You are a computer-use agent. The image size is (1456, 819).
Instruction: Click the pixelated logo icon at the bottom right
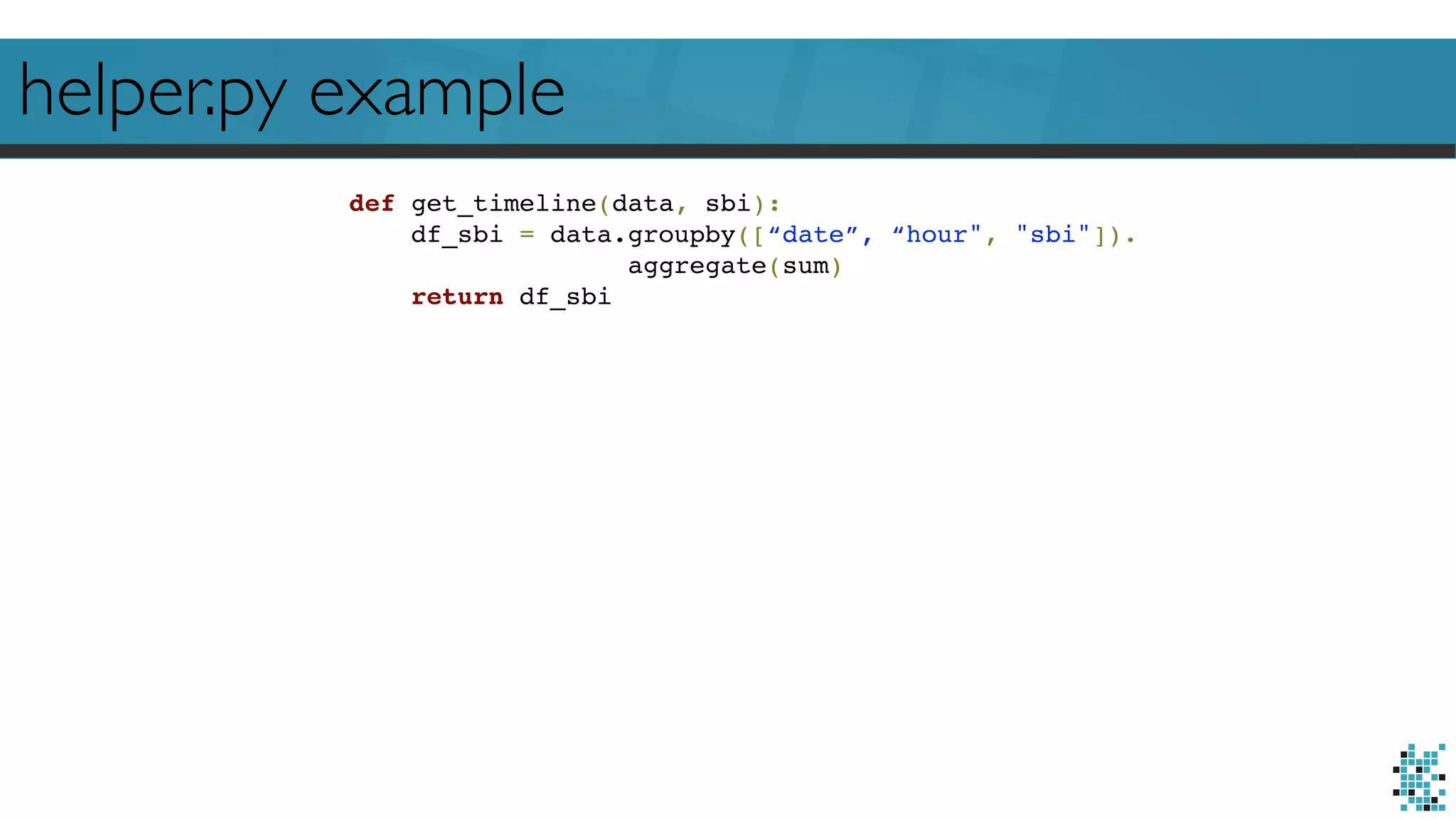point(1419,777)
